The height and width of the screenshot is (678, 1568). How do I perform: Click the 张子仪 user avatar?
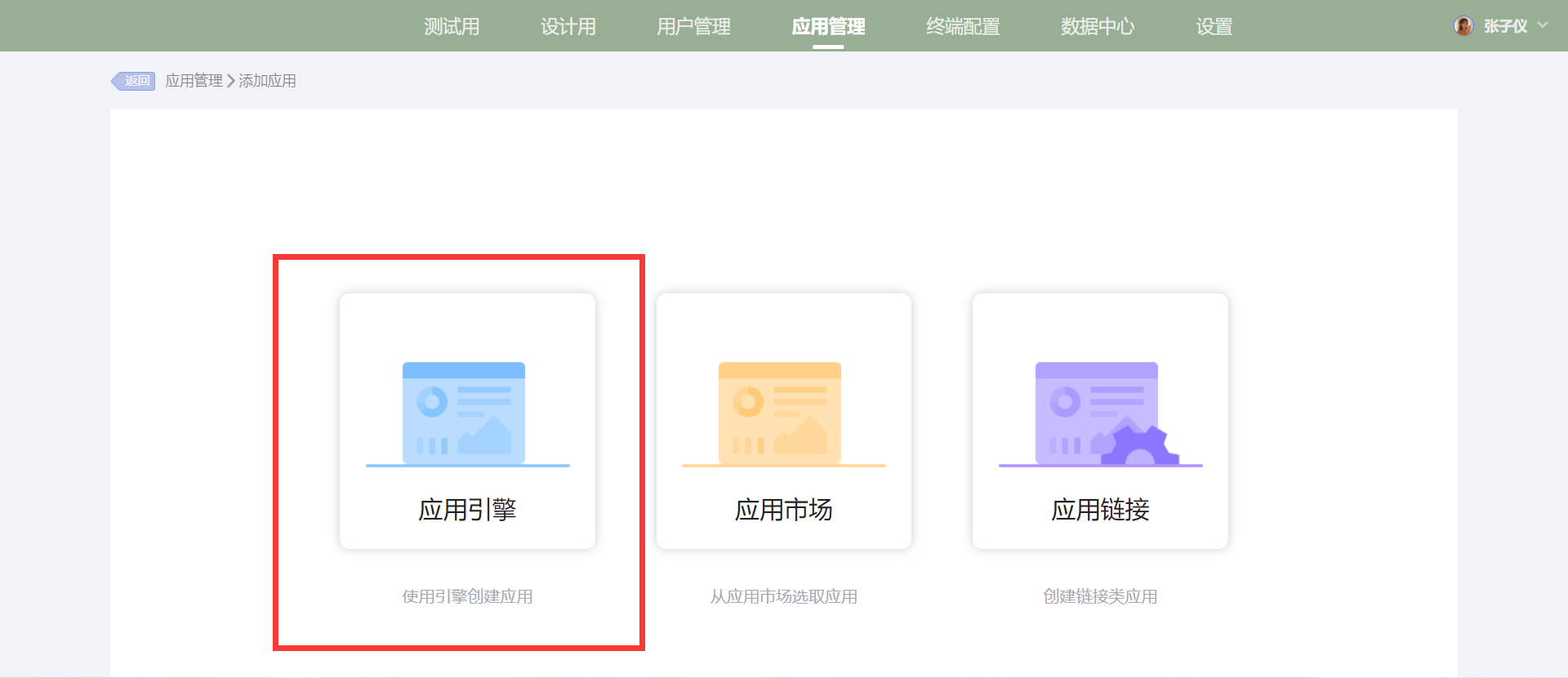1463,26
